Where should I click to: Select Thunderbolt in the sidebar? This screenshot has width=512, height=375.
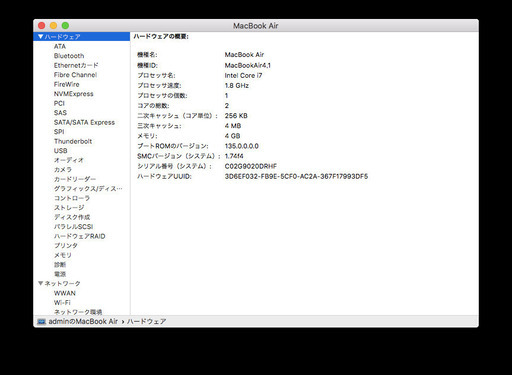(73, 141)
